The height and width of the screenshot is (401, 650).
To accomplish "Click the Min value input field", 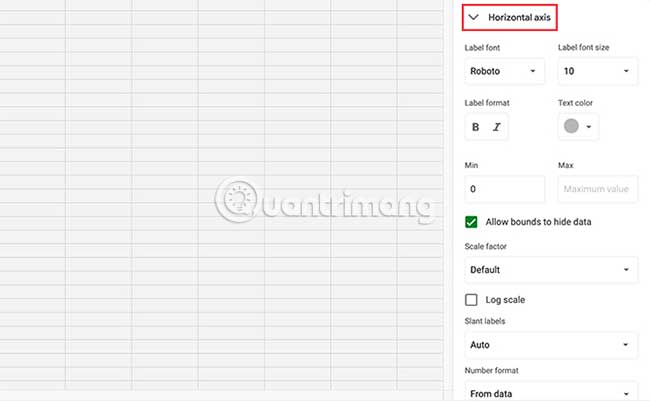I will [x=504, y=189].
